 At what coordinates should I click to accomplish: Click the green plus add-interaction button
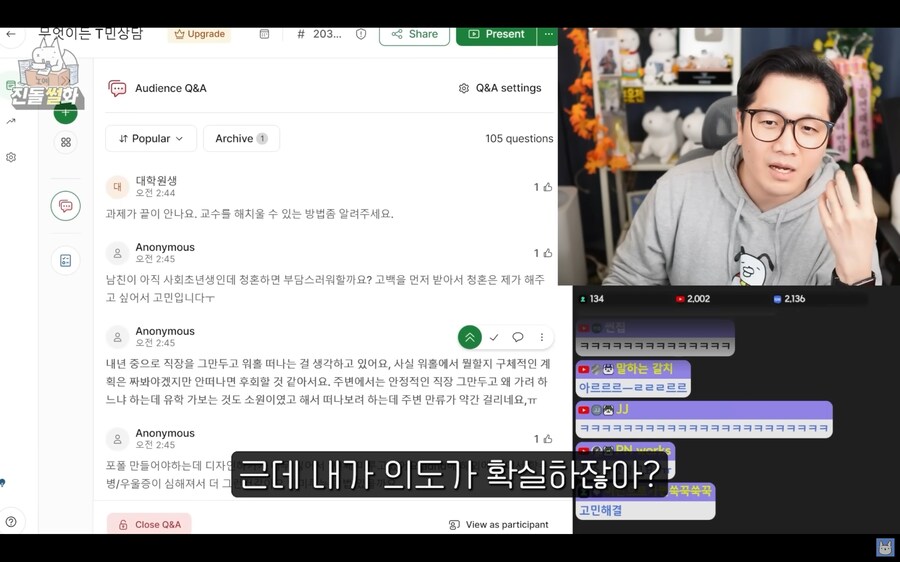(x=65, y=112)
